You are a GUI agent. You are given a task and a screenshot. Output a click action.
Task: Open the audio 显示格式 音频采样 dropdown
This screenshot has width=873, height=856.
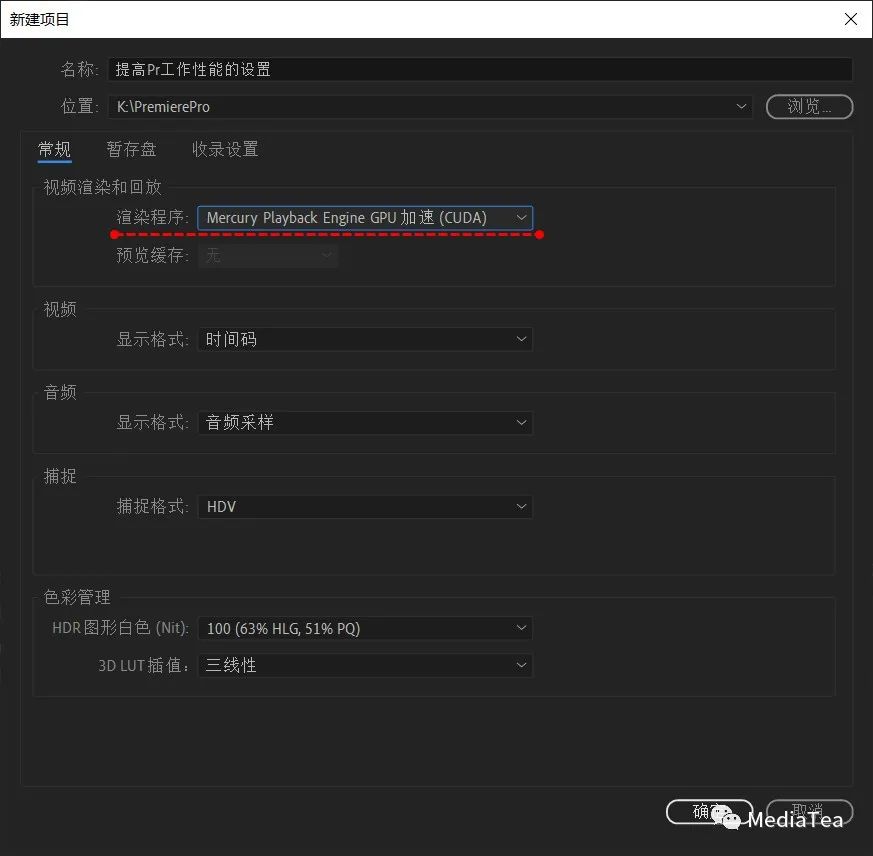click(x=365, y=423)
